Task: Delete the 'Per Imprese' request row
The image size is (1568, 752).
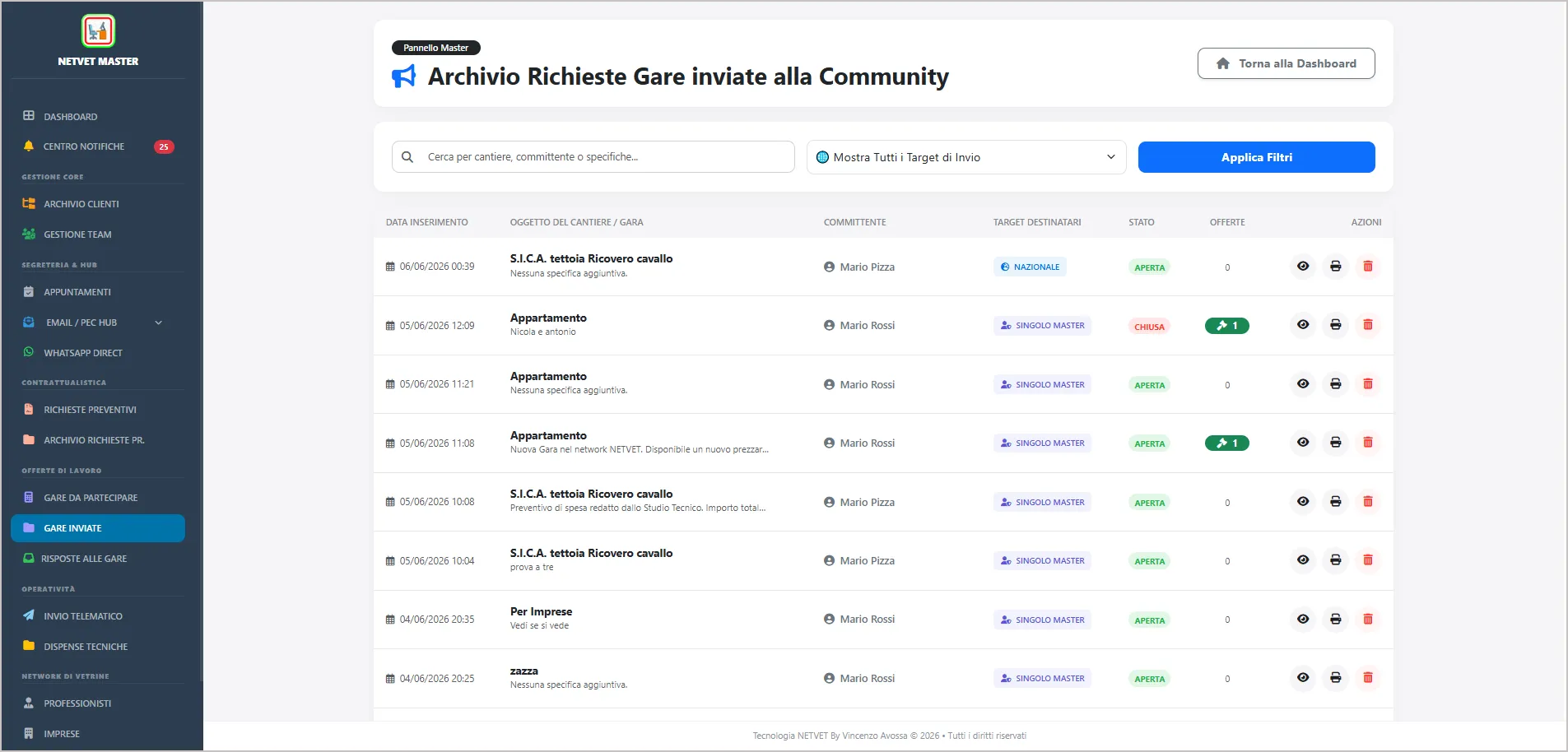Action: click(x=1368, y=620)
